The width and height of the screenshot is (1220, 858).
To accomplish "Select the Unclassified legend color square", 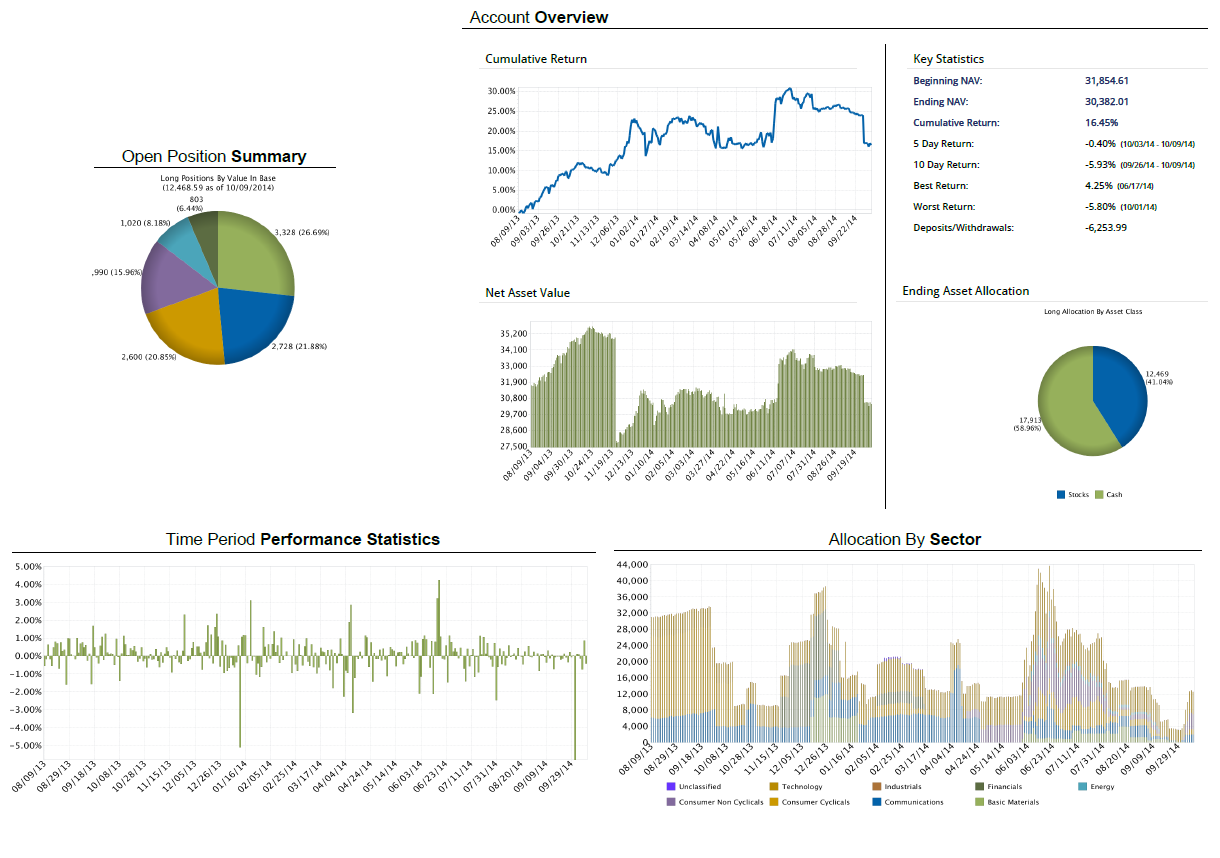I will [671, 786].
